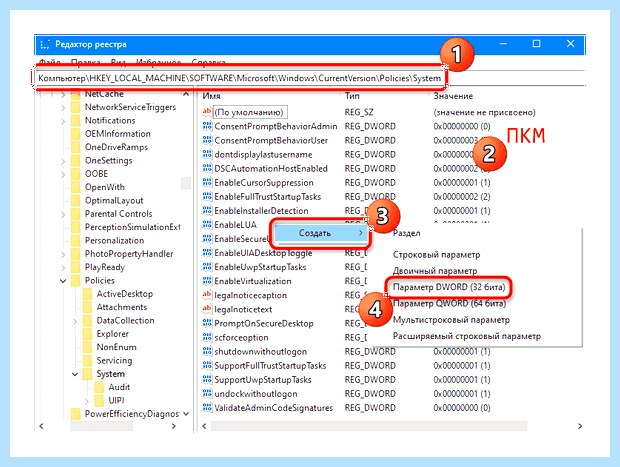Collapse the System tree node
This screenshot has height=467, width=620.
(75, 374)
